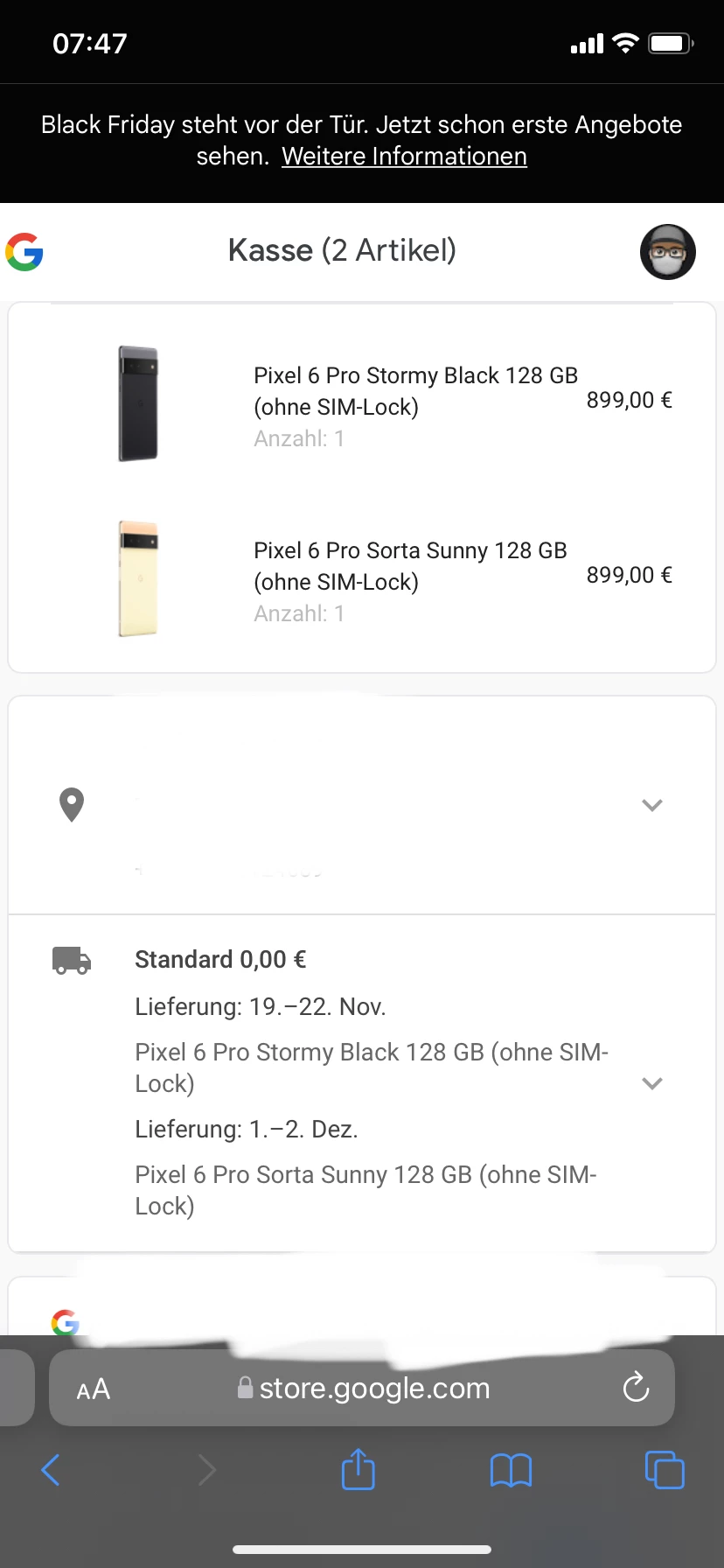724x1568 pixels.
Task: Expand the Standard shipping options
Action: (x=652, y=1083)
